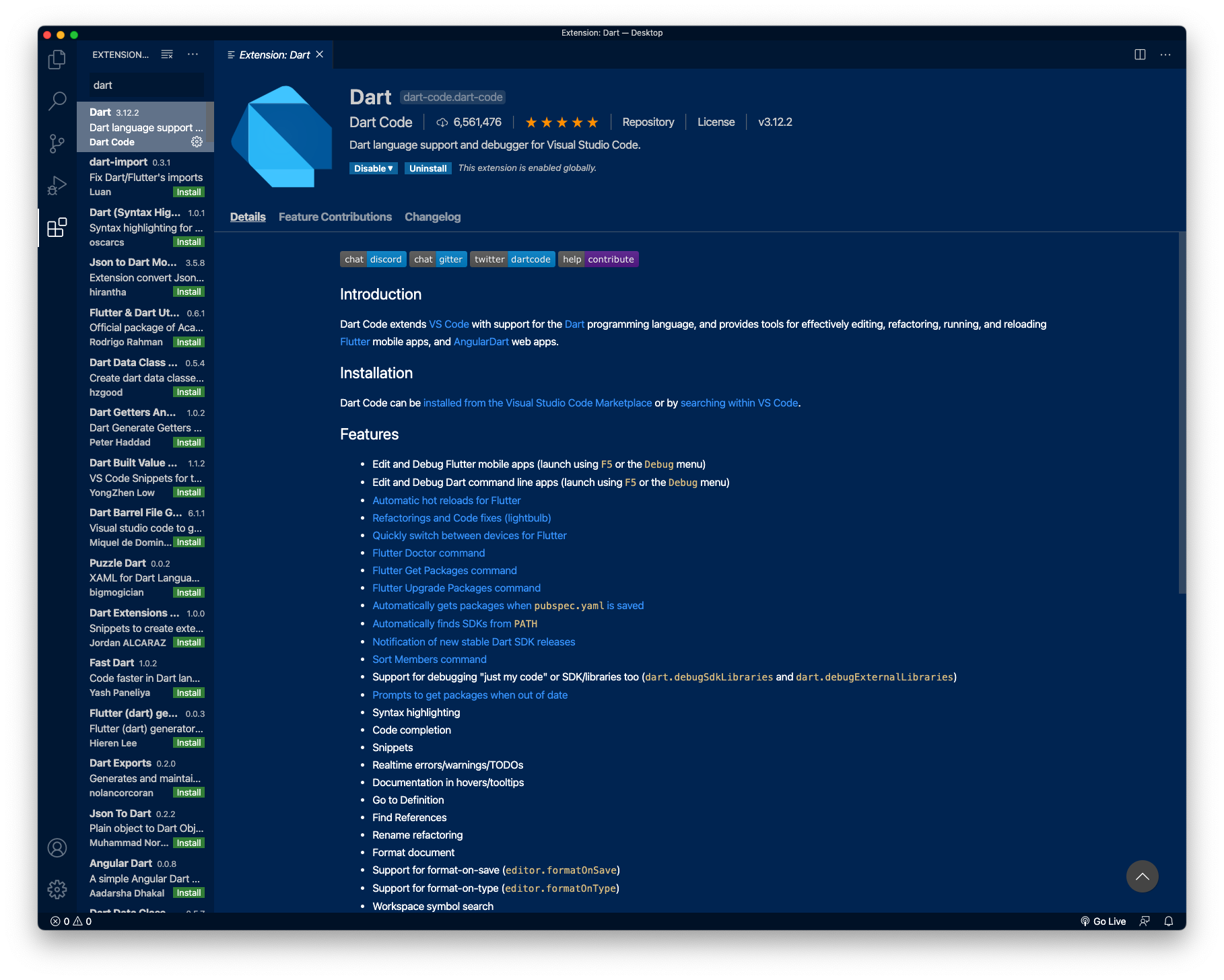Open the Source Control view
Screen dimensions: 1224x980
click(x=57, y=143)
